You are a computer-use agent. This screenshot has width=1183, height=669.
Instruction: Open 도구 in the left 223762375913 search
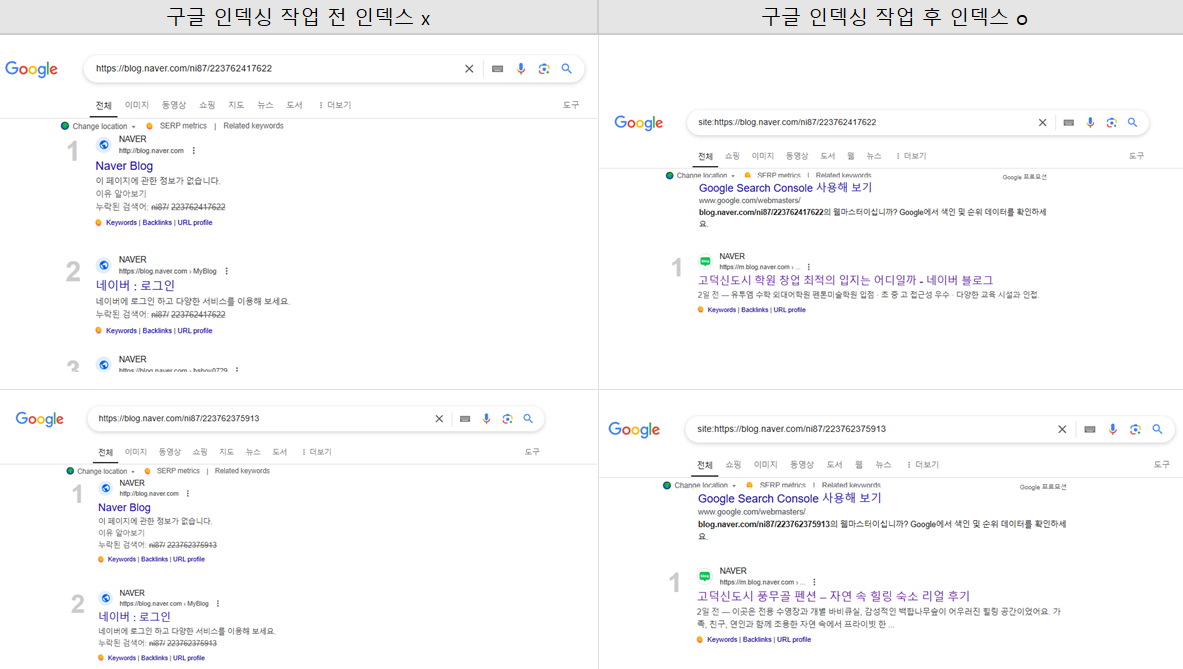click(532, 453)
